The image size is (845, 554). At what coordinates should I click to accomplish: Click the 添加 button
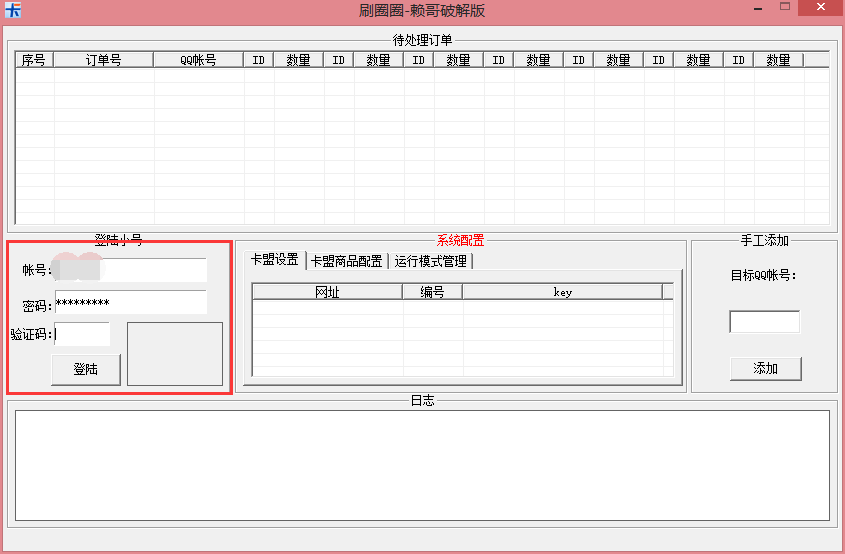(x=765, y=368)
